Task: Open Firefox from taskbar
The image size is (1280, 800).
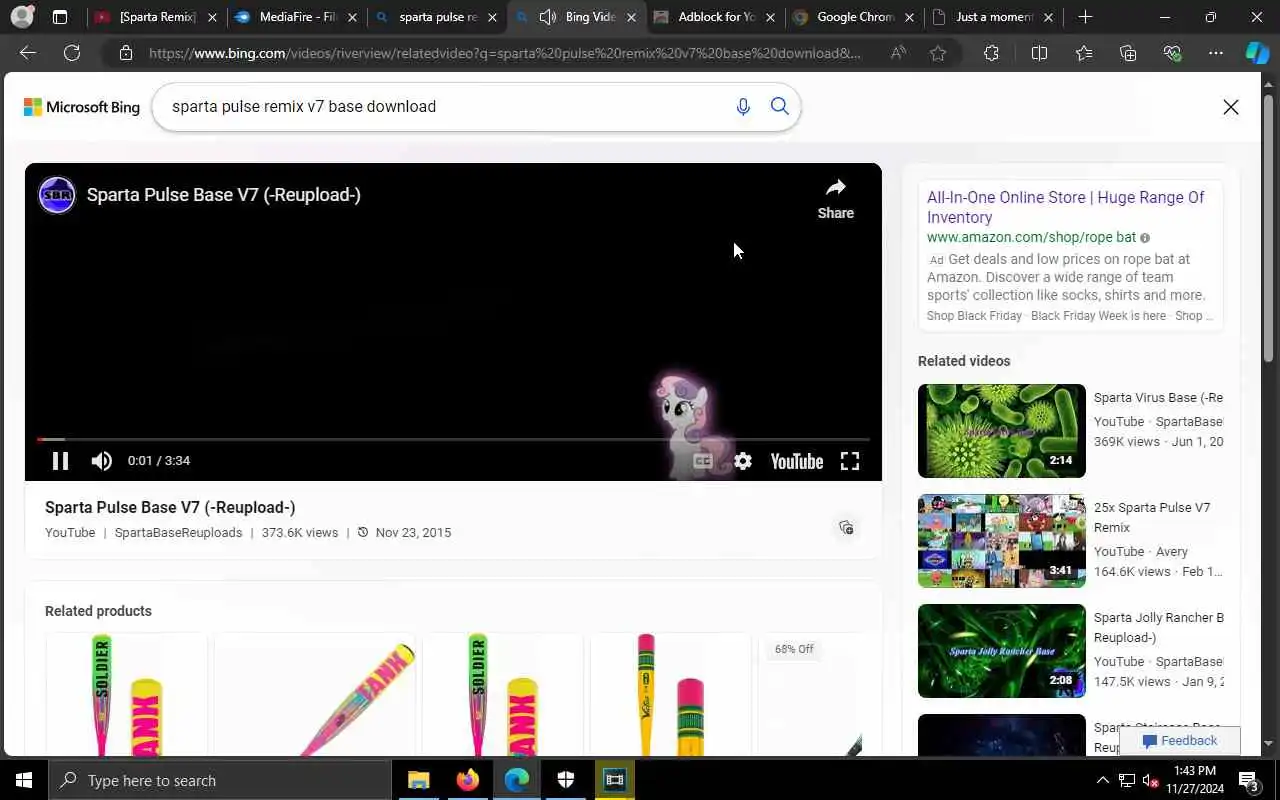Action: (467, 780)
